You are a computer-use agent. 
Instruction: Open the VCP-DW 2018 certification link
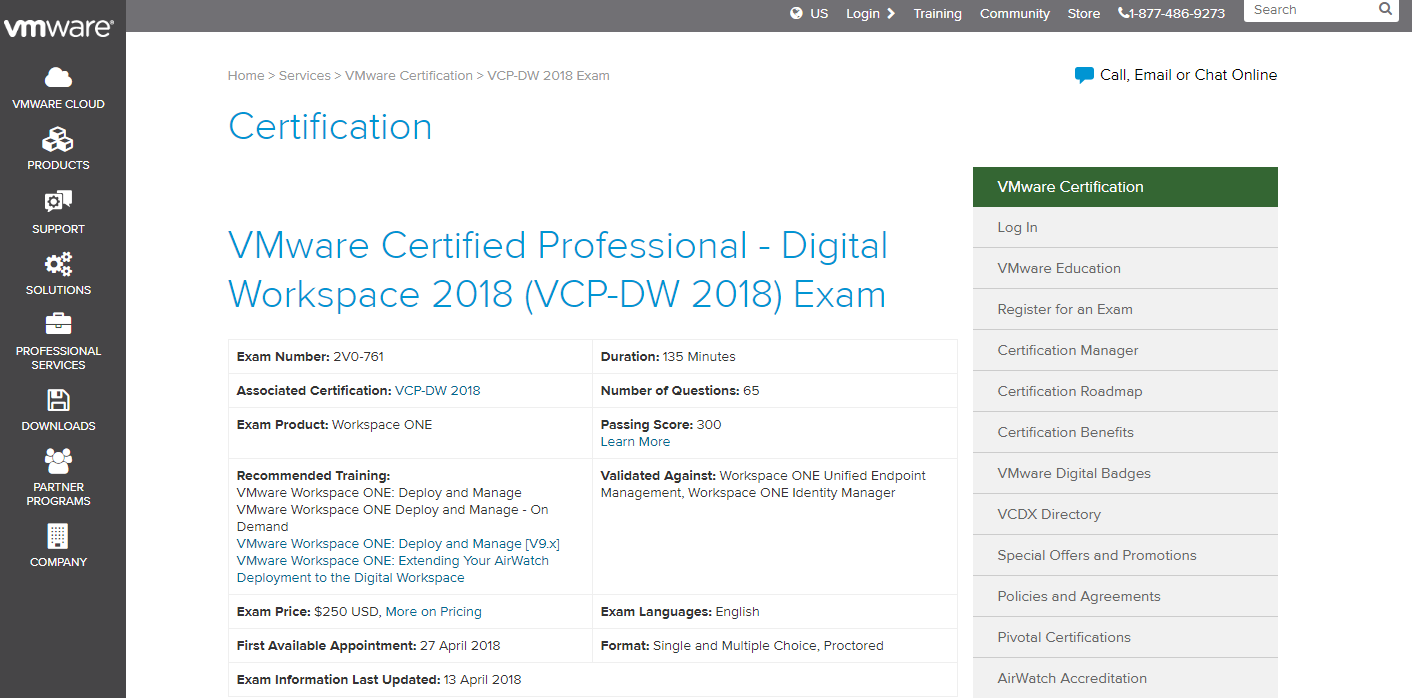point(438,391)
